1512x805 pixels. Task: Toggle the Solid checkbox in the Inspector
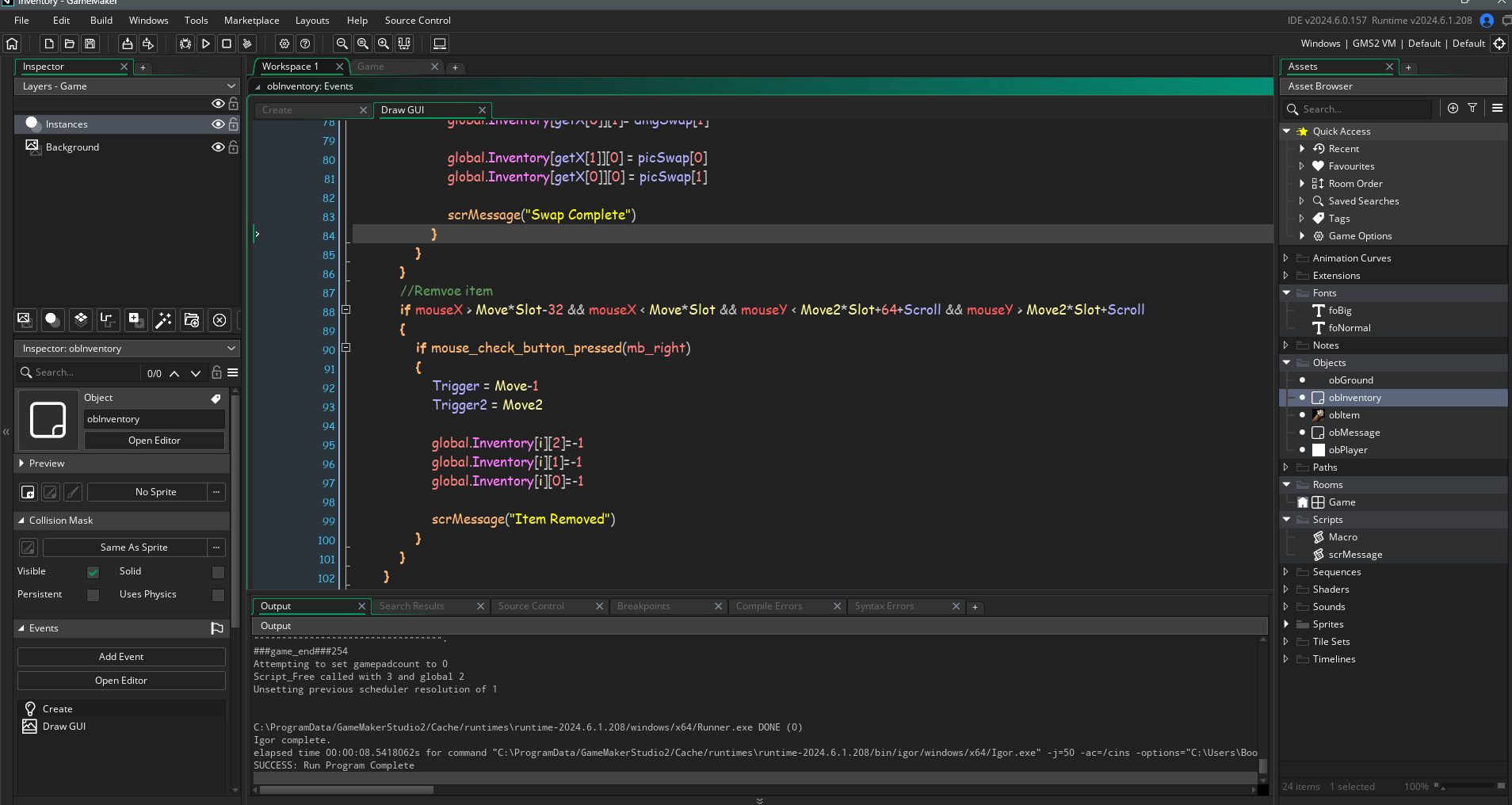tap(218, 571)
